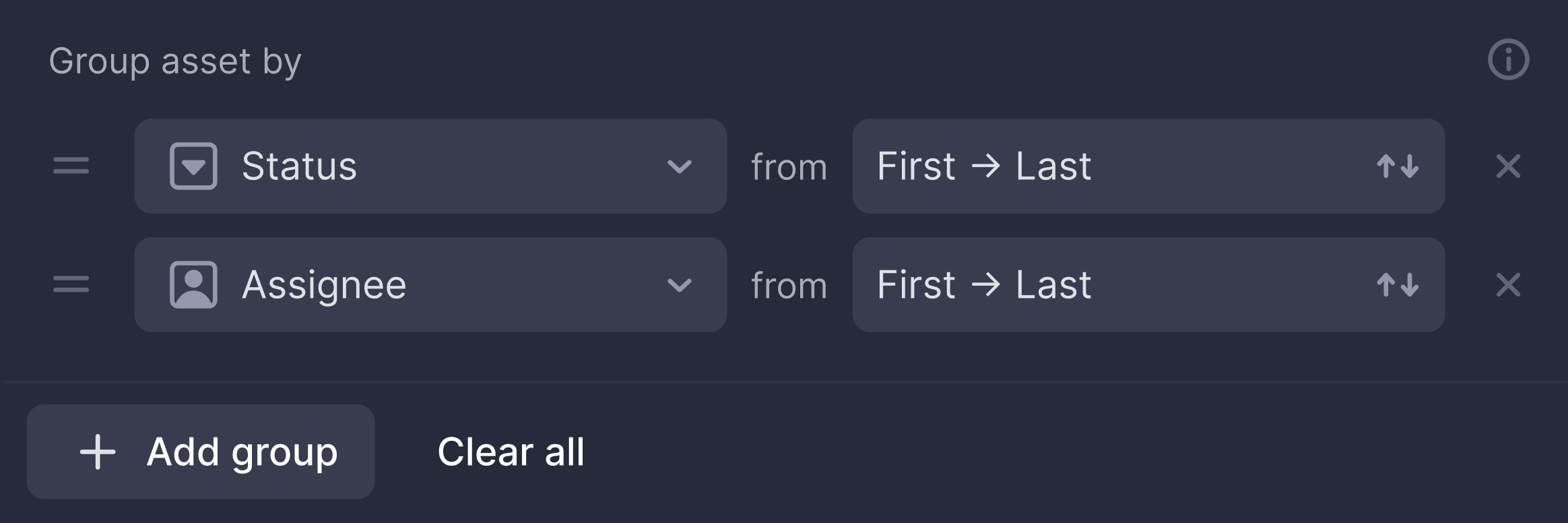The height and width of the screenshot is (523, 1568).
Task: Remove the Status grouping with its X
Action: [1509, 166]
